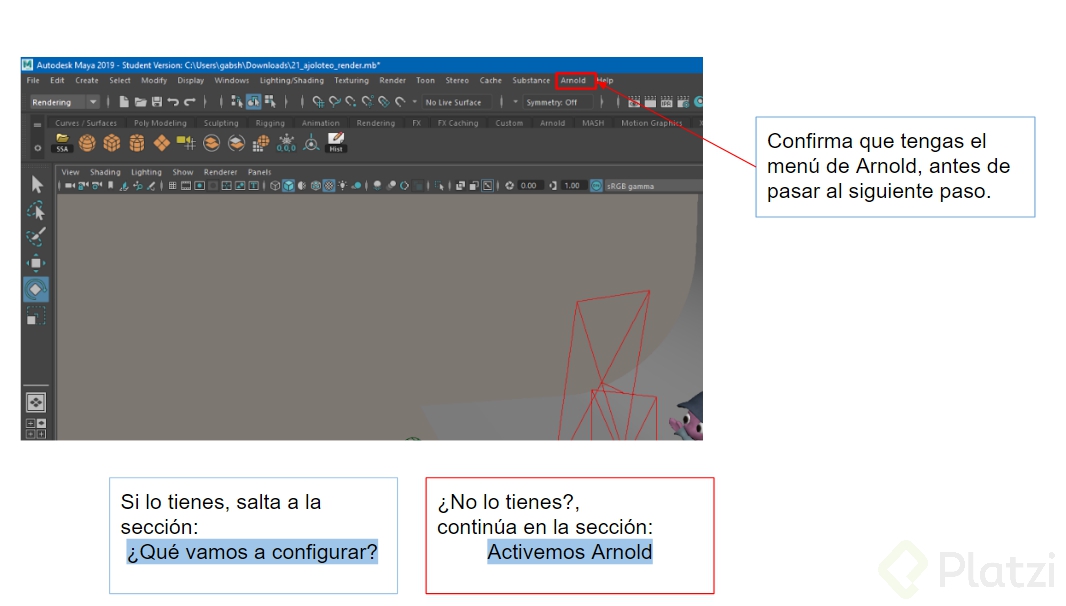This screenshot has height=606, width=1066.
Task: Select the Scale tool
Action: 36,316
